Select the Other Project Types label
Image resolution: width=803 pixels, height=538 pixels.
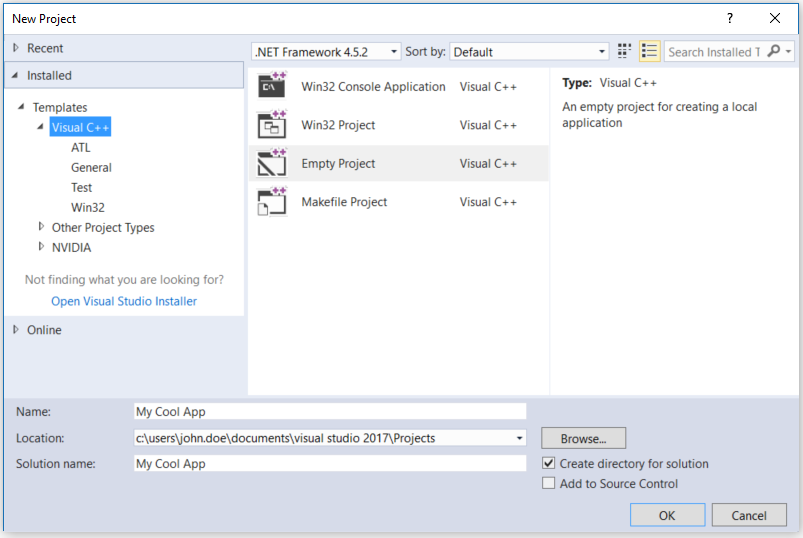click(103, 227)
